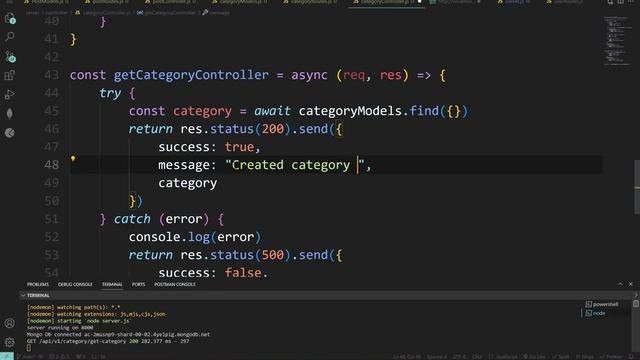640x360 pixels.
Task: Click terminal line 'server running on 8000'
Action: (60, 327)
